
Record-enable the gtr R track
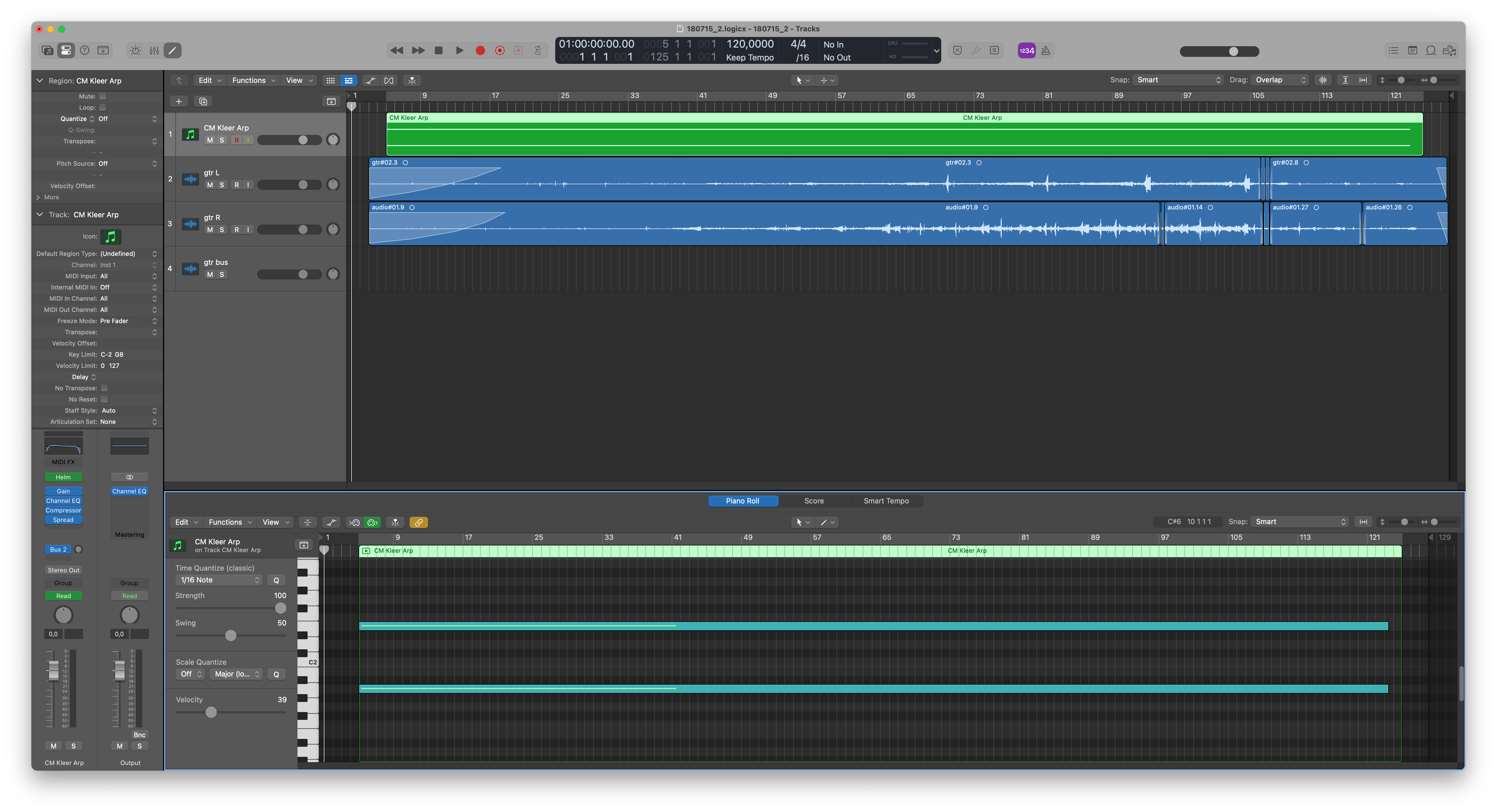pos(236,229)
